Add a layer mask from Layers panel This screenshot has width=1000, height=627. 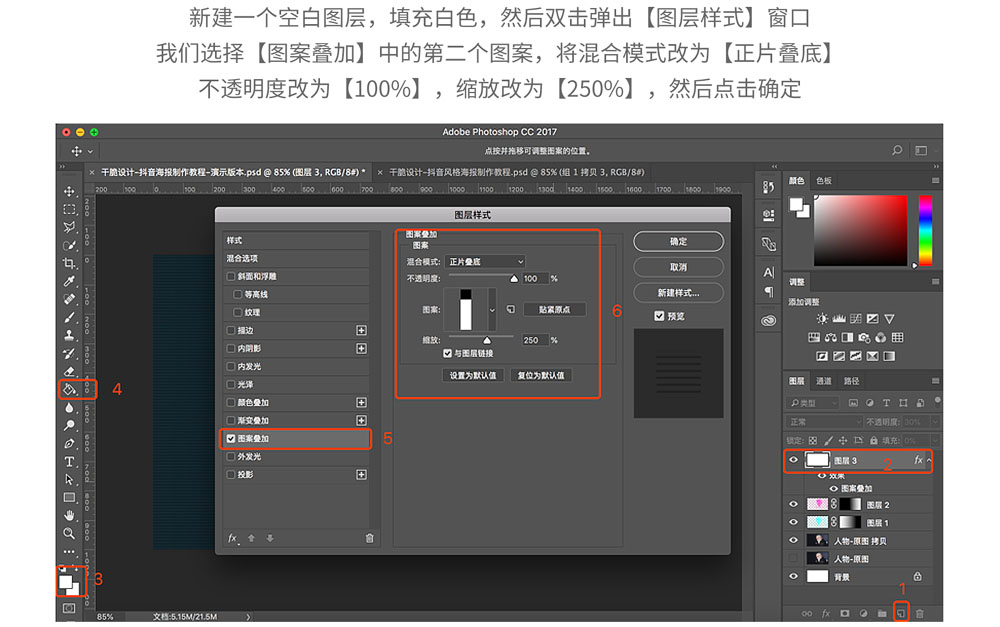pos(844,613)
